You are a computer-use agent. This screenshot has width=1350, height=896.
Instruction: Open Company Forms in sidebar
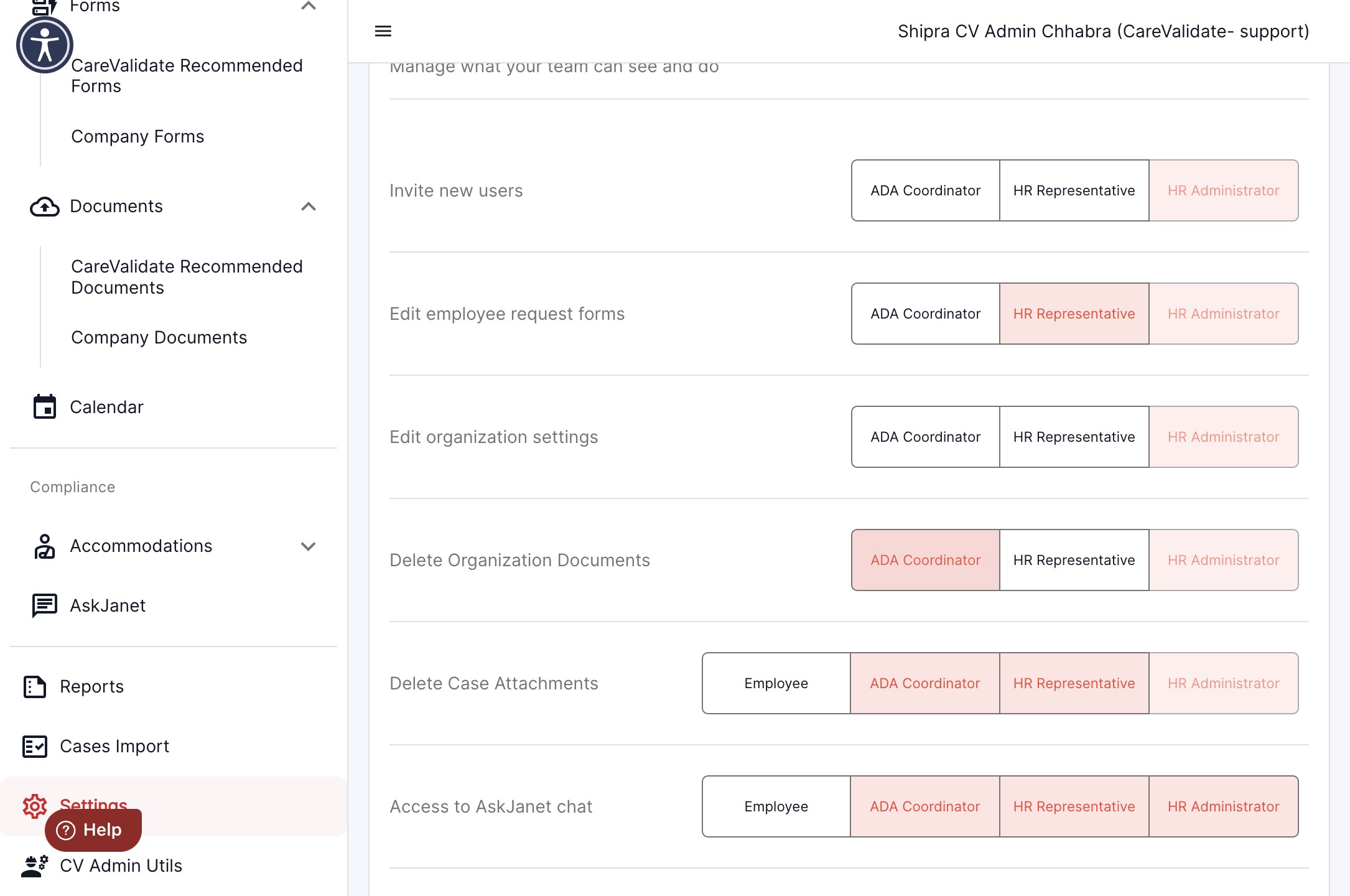point(137,136)
